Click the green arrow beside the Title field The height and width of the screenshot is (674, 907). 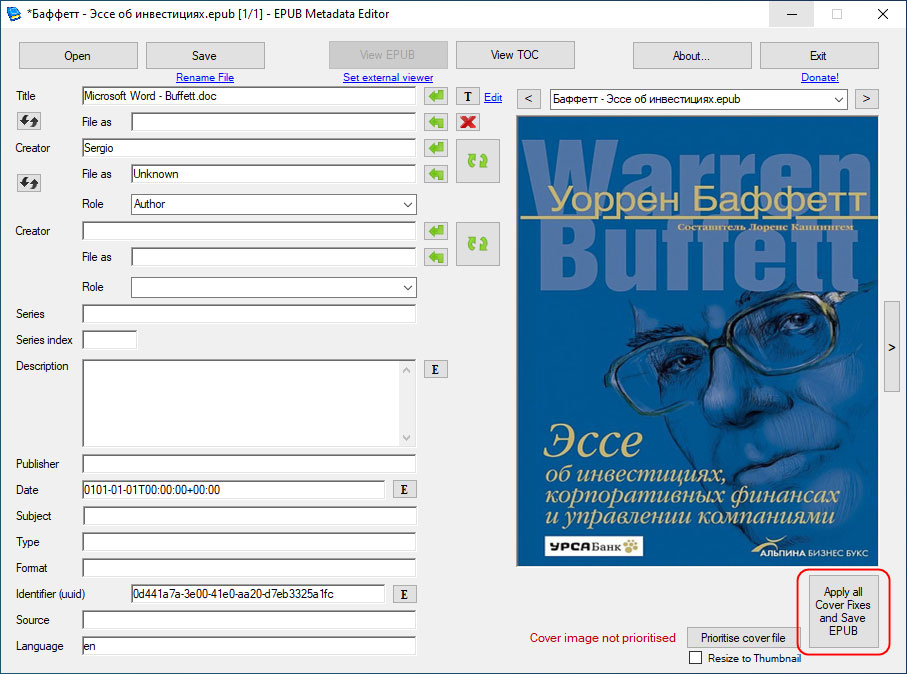coord(436,96)
